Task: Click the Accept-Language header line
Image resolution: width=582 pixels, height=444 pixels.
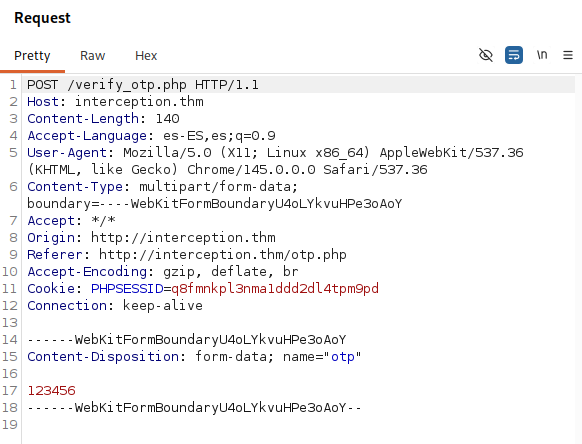Action: [x=151, y=136]
